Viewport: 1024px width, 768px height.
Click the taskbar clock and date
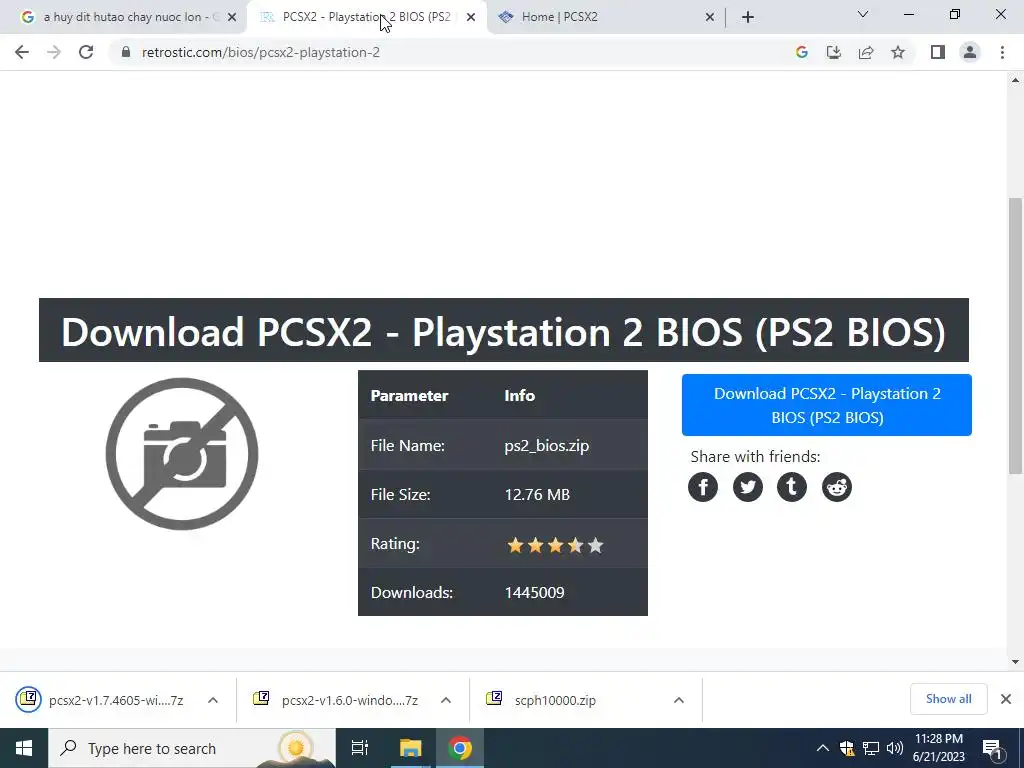coord(938,748)
